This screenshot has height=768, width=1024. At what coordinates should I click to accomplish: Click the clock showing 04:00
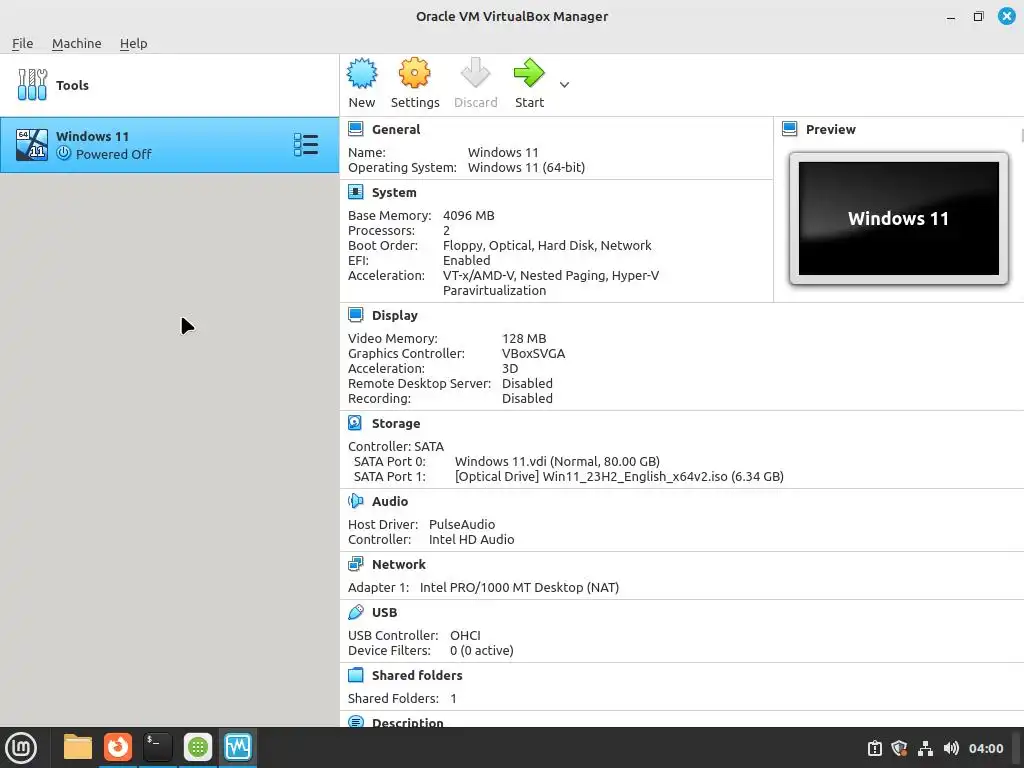pyautogui.click(x=986, y=748)
